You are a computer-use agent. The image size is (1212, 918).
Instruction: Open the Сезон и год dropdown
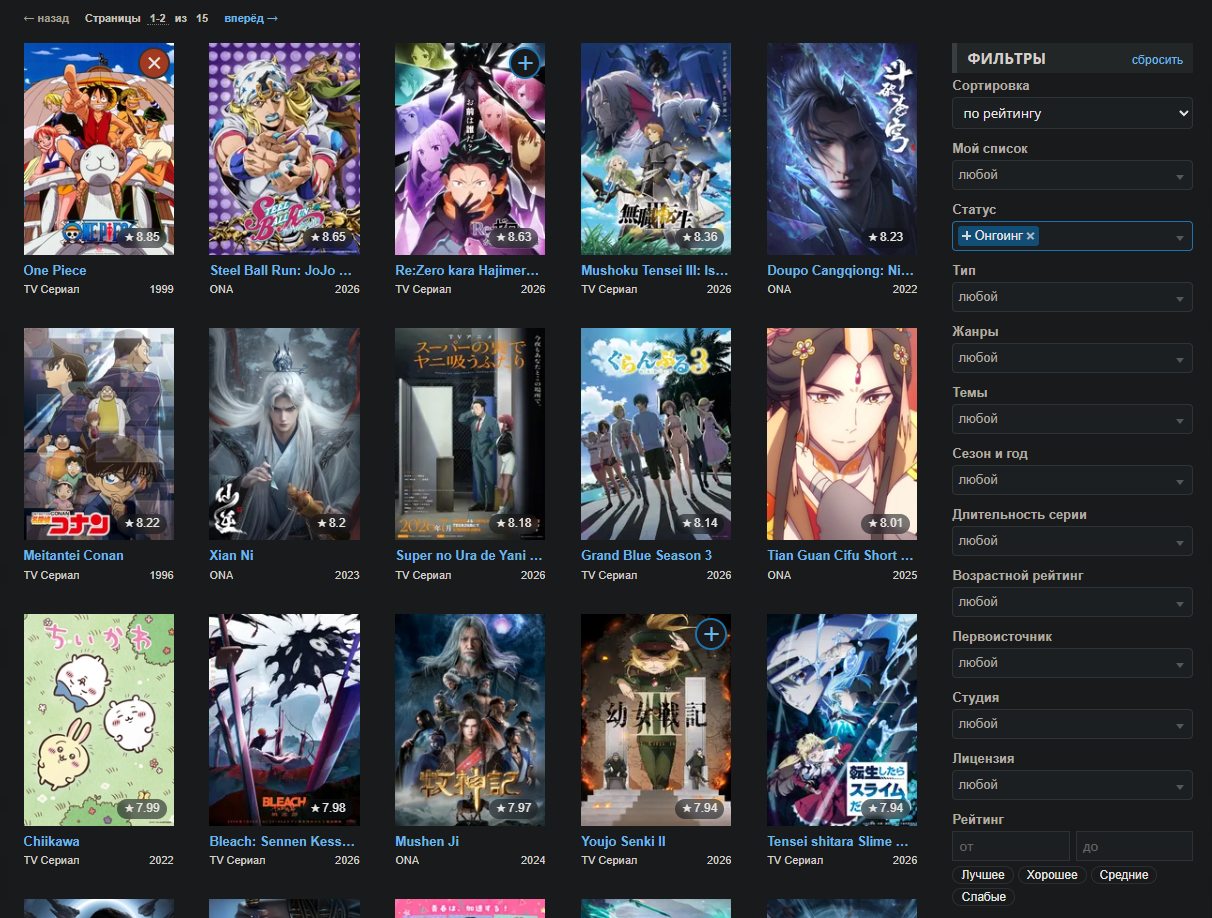pos(1072,480)
